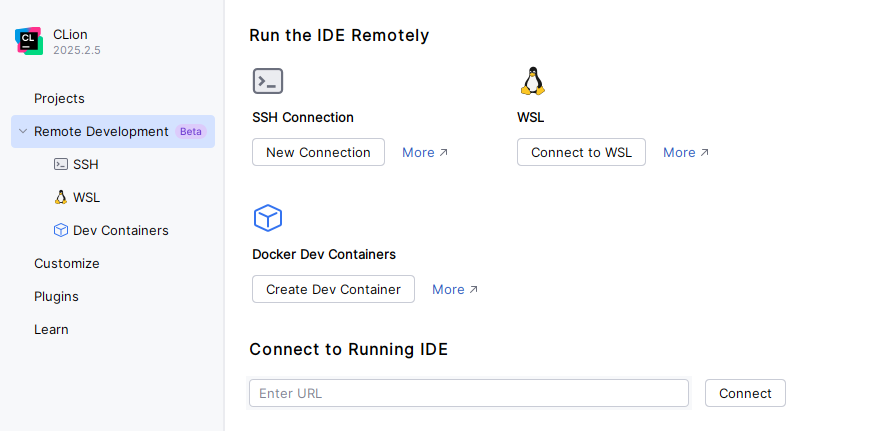Click the large Docker Dev Containers cube icon

click(x=268, y=218)
